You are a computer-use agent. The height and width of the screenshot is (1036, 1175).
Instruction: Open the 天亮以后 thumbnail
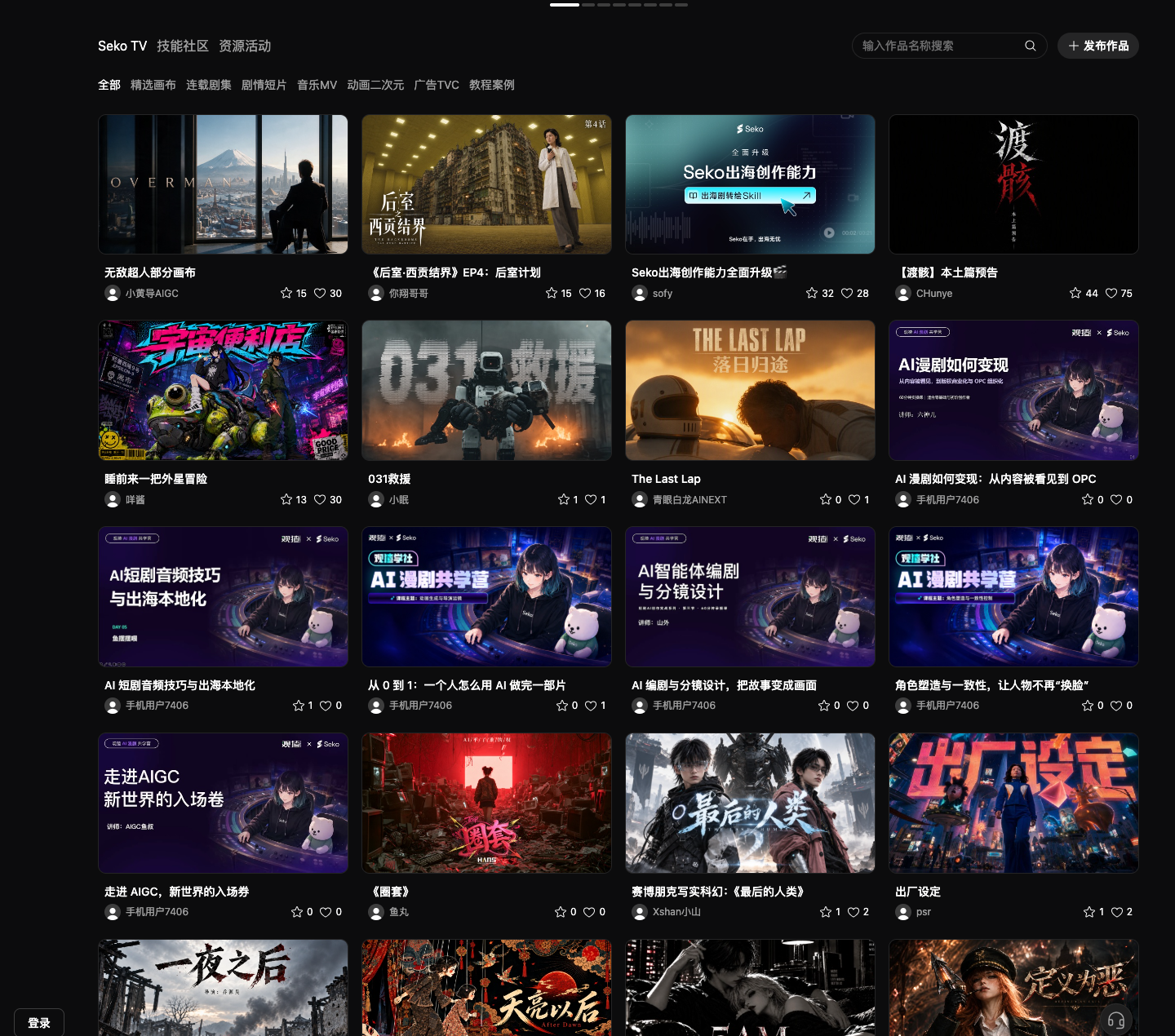[x=486, y=988]
